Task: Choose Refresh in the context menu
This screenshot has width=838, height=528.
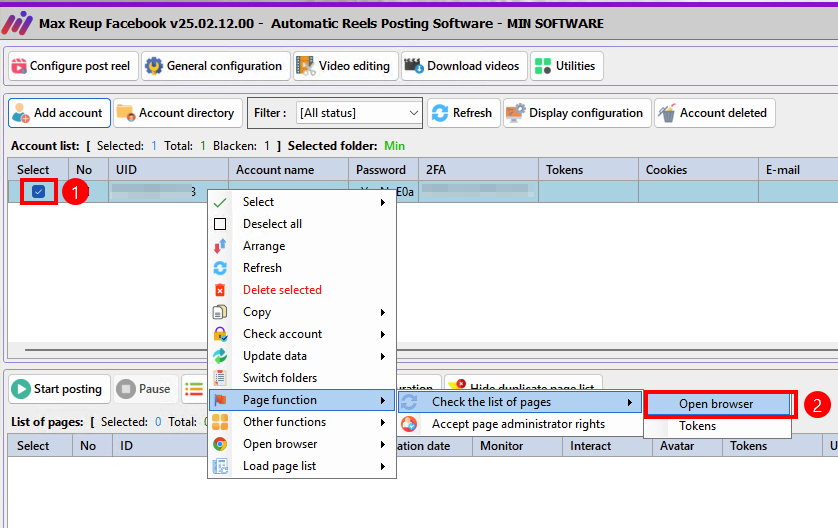Action: coord(302,268)
